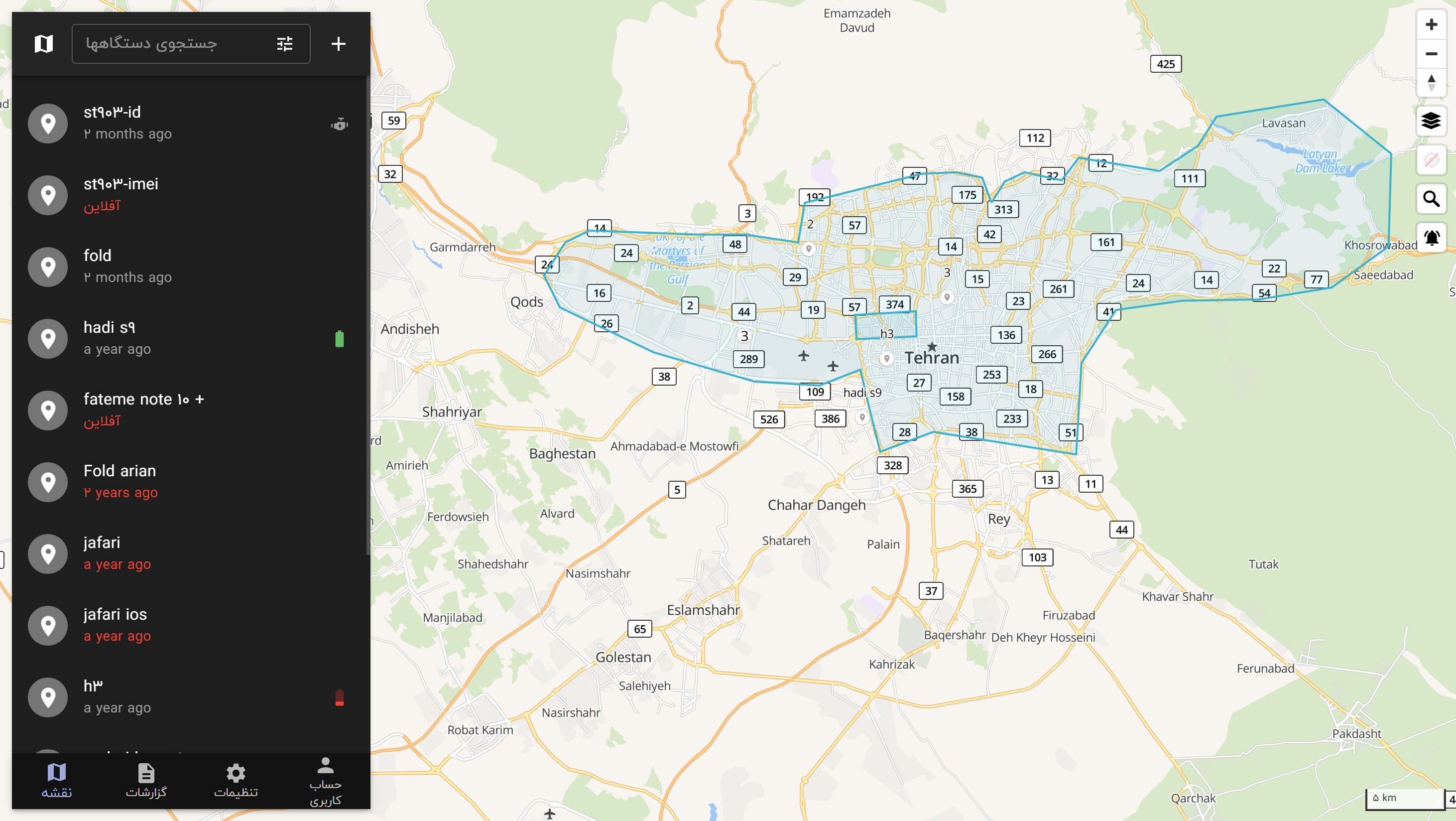This screenshot has width=1456, height=821.
Task: Open the device search filter options
Action: (285, 43)
